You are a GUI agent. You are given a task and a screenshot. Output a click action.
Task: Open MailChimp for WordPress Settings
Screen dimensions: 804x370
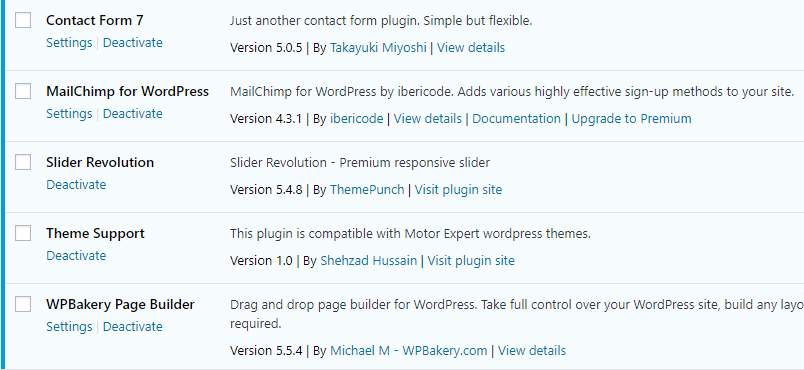click(x=69, y=113)
